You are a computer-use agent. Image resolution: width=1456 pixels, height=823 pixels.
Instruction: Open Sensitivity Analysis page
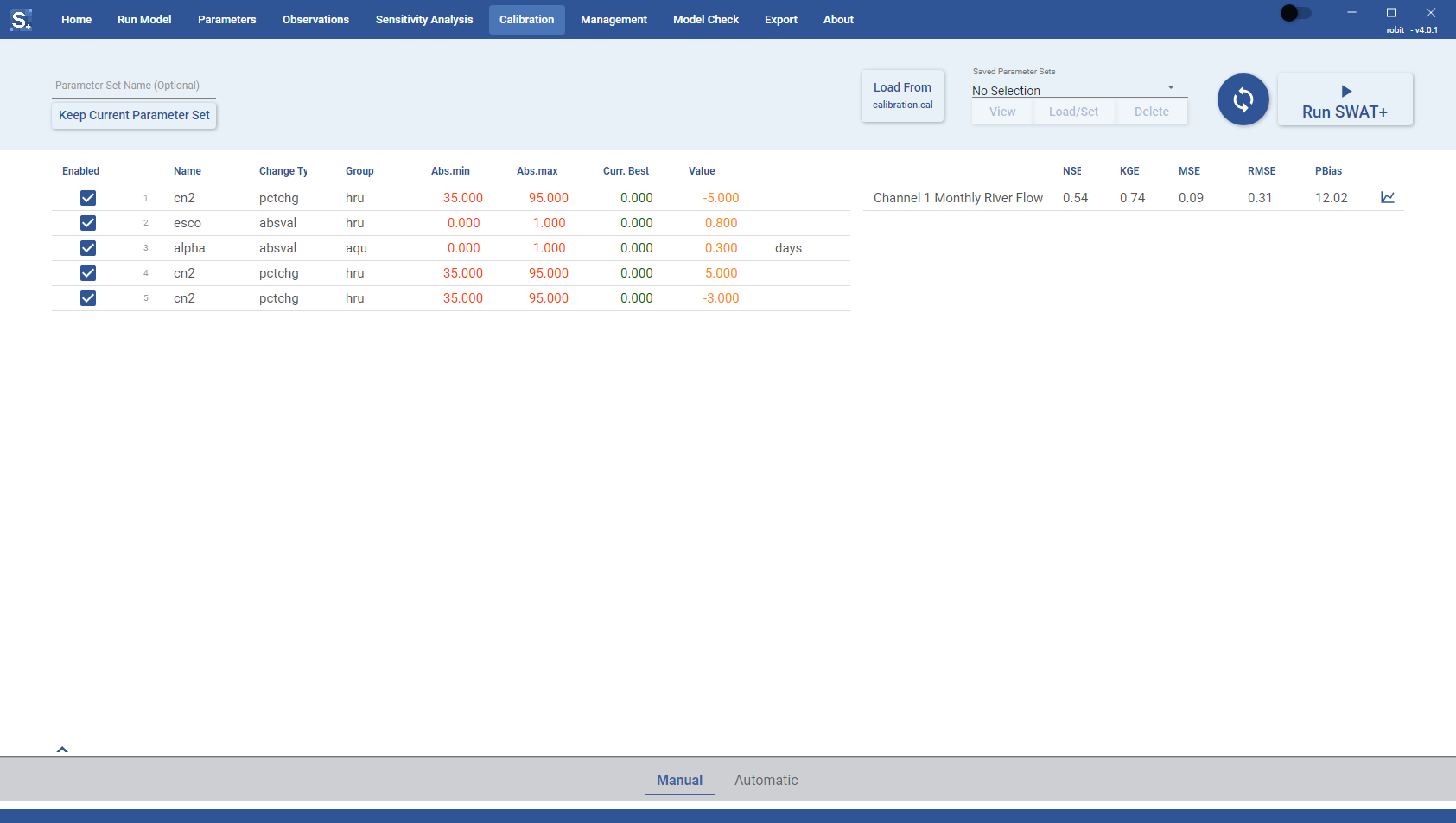point(424,19)
